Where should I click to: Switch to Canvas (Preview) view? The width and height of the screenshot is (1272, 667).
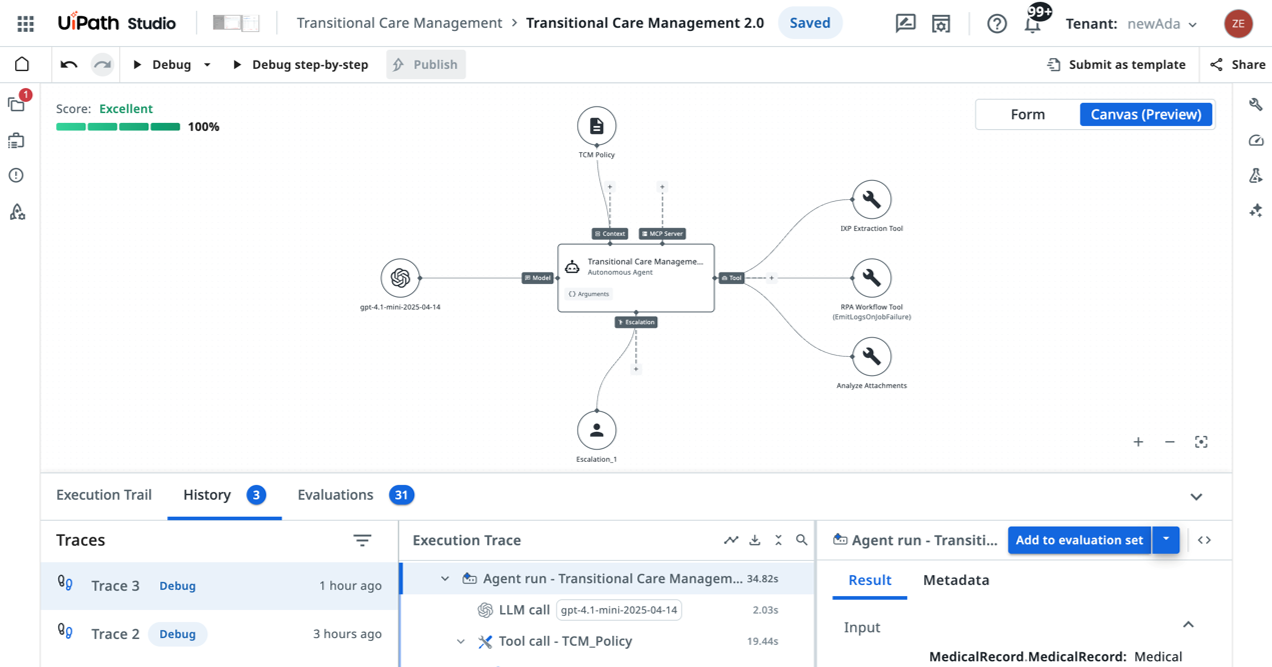(x=1146, y=114)
